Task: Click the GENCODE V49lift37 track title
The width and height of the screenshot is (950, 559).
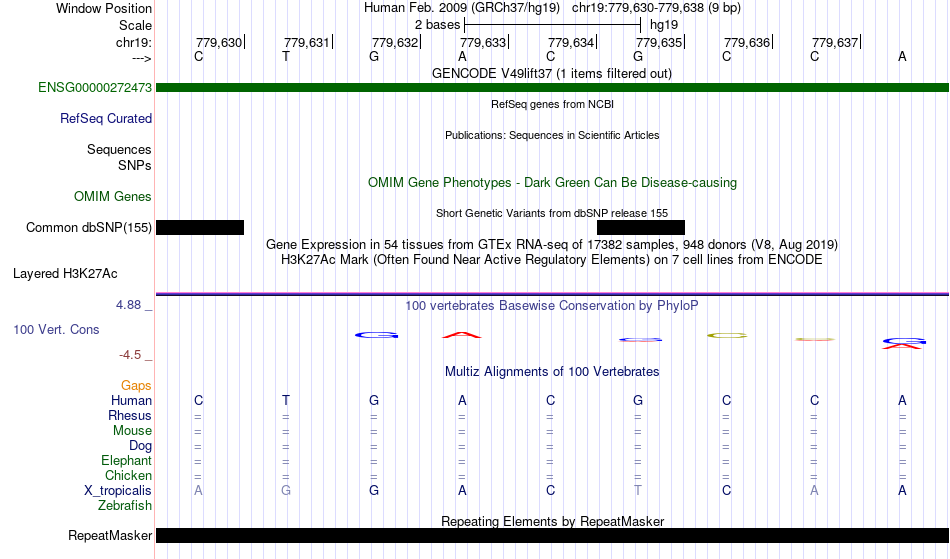Action: [x=552, y=73]
